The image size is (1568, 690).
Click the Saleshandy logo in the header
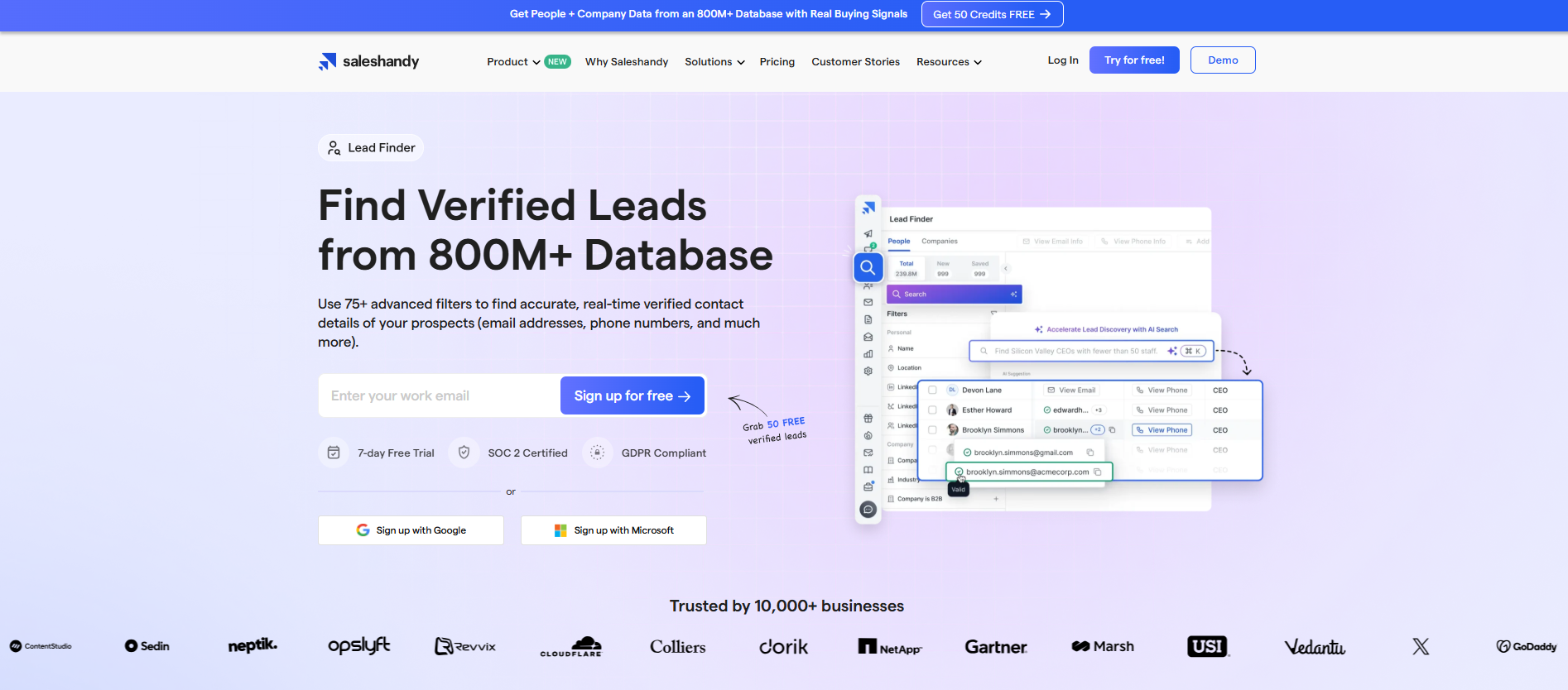[368, 61]
